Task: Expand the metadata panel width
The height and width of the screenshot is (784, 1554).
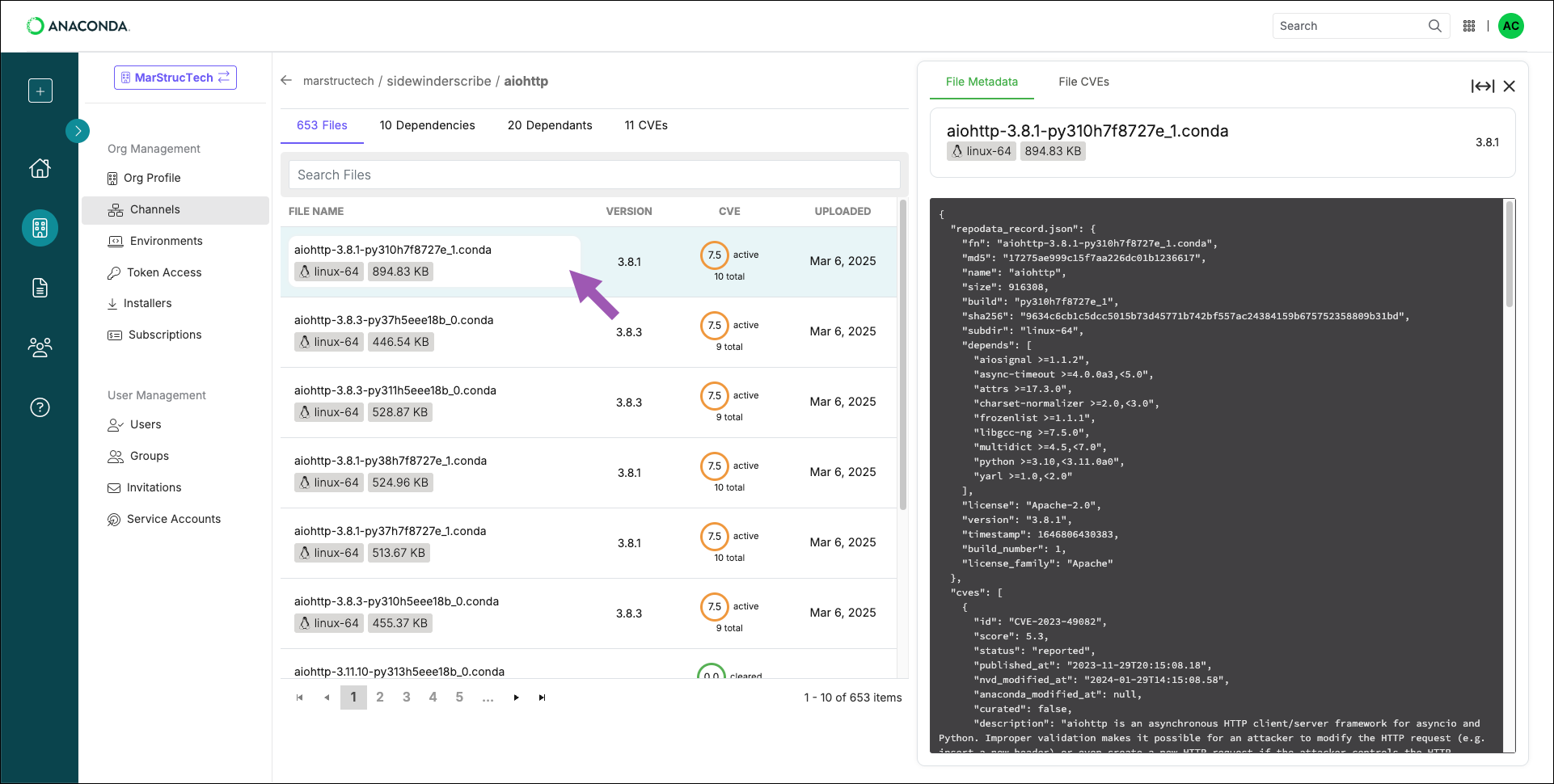Action: click(1483, 86)
